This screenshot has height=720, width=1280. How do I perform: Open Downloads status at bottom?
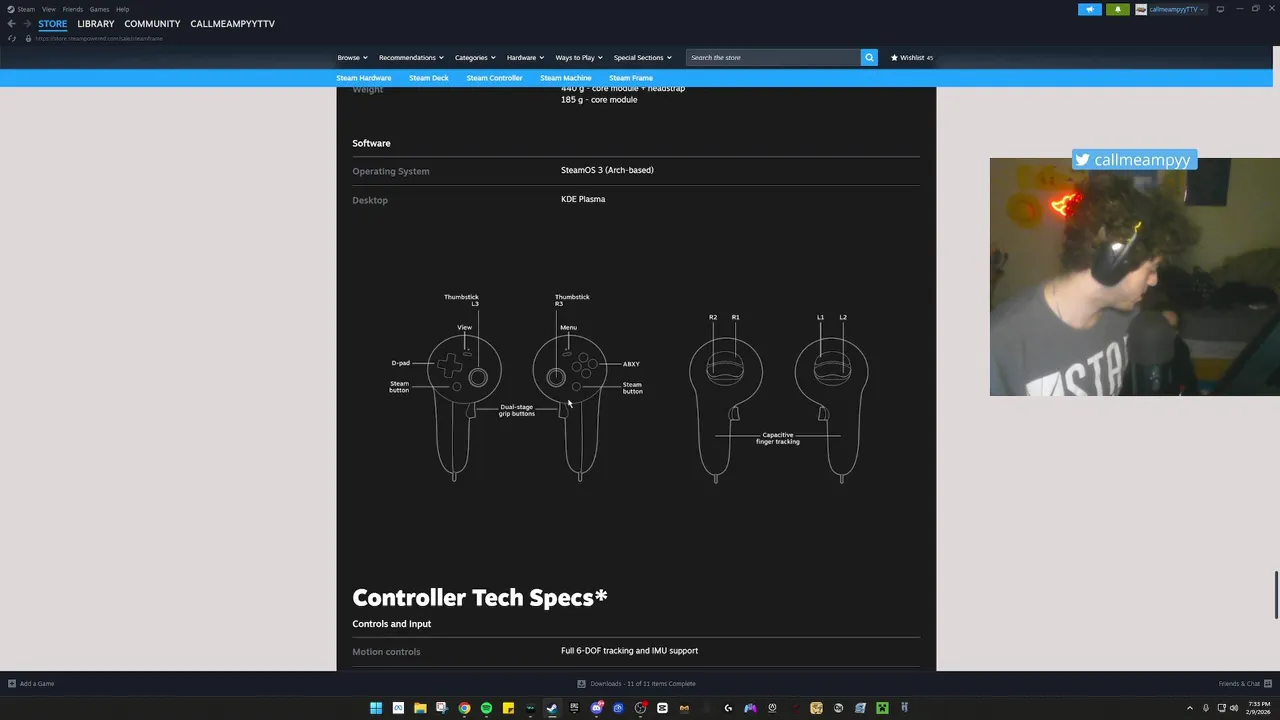637,684
